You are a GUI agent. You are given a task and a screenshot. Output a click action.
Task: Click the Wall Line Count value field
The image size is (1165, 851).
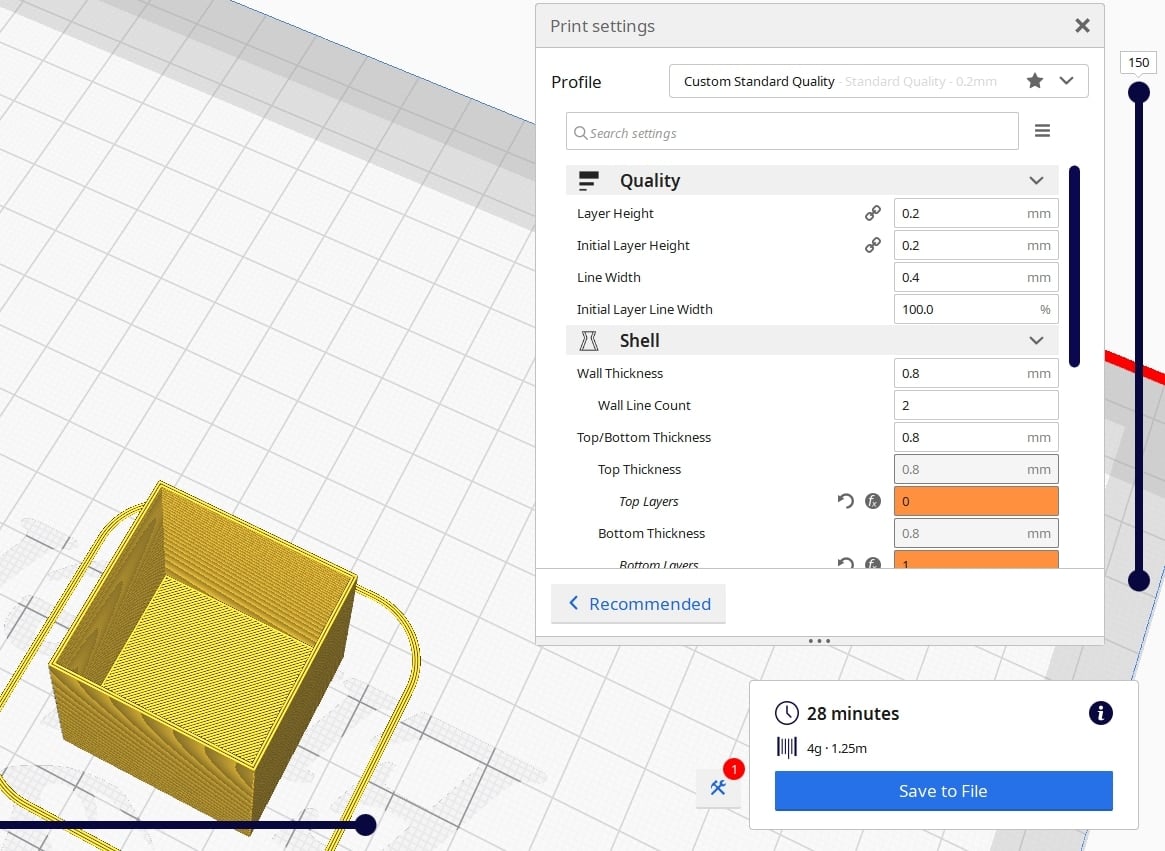pos(976,405)
